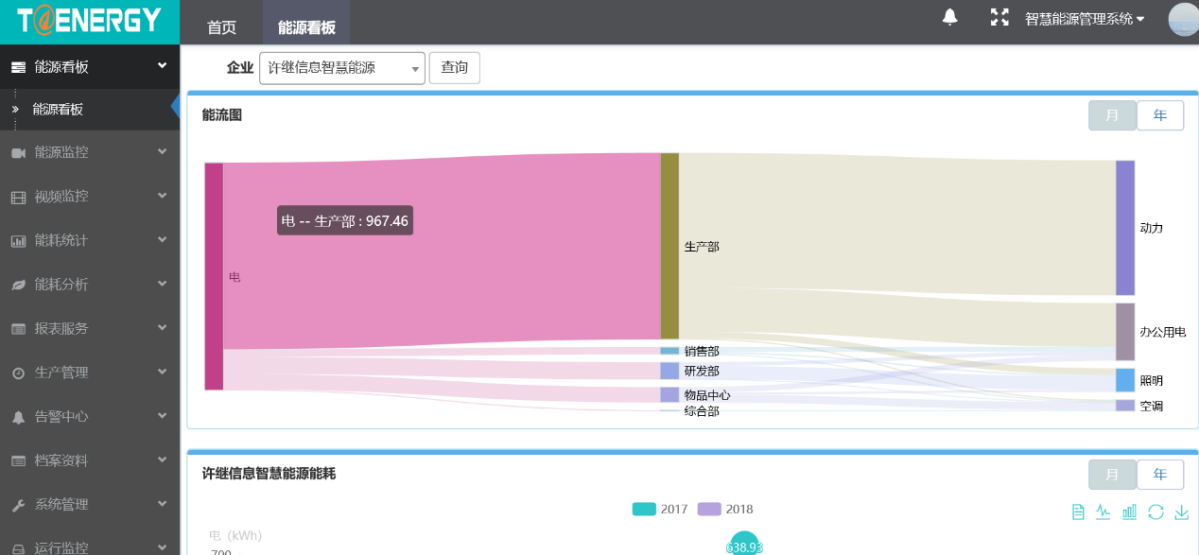Click the fullscreen expand icon
The height and width of the screenshot is (555, 1199).
click(999, 17)
